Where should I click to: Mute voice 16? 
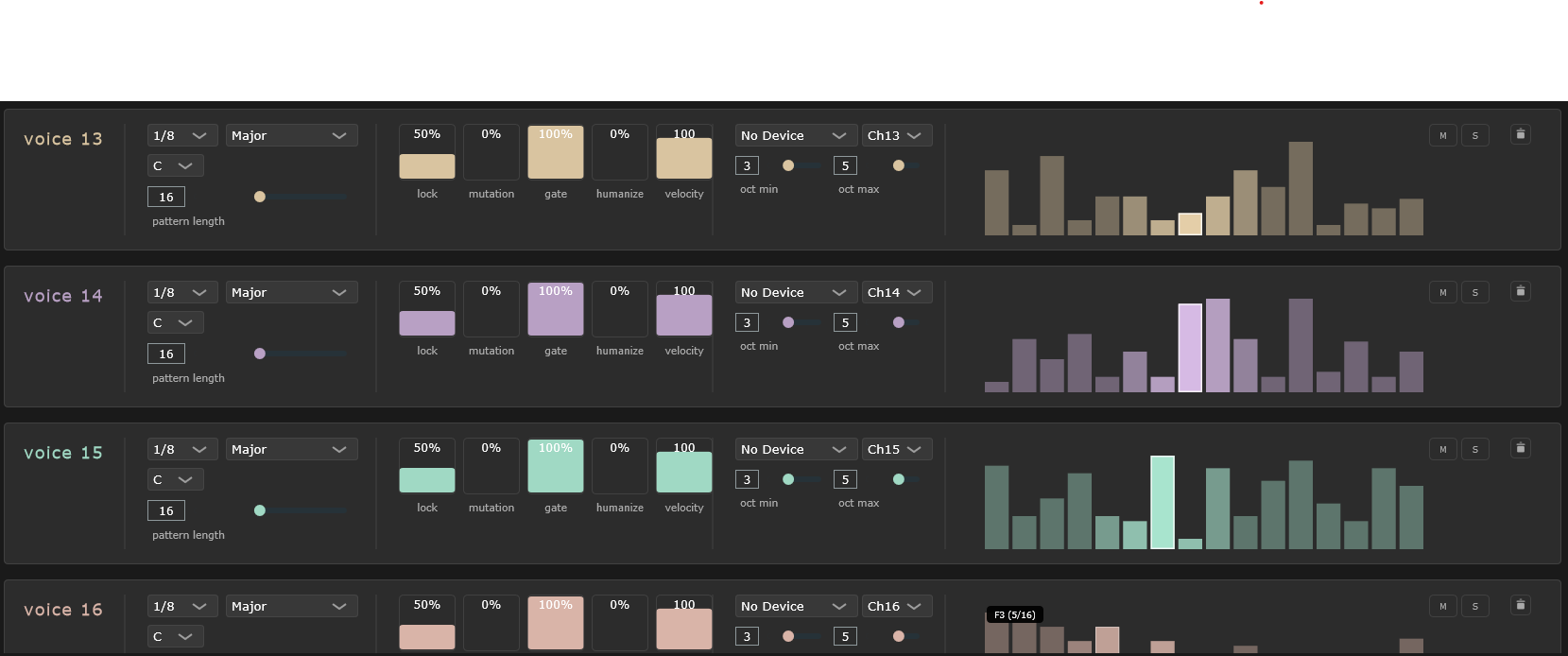(x=1442, y=606)
